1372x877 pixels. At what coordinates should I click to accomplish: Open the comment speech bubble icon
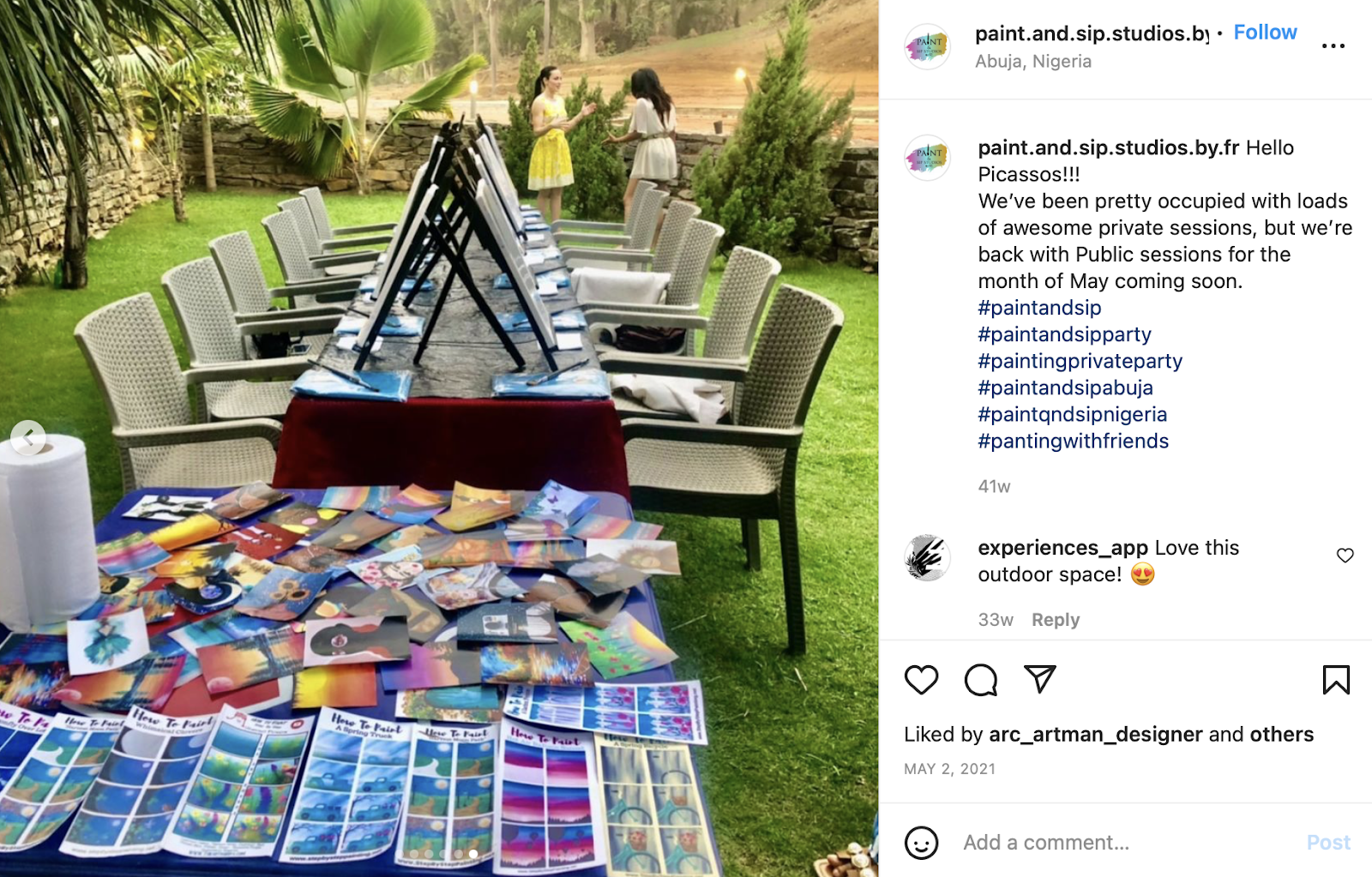[980, 680]
